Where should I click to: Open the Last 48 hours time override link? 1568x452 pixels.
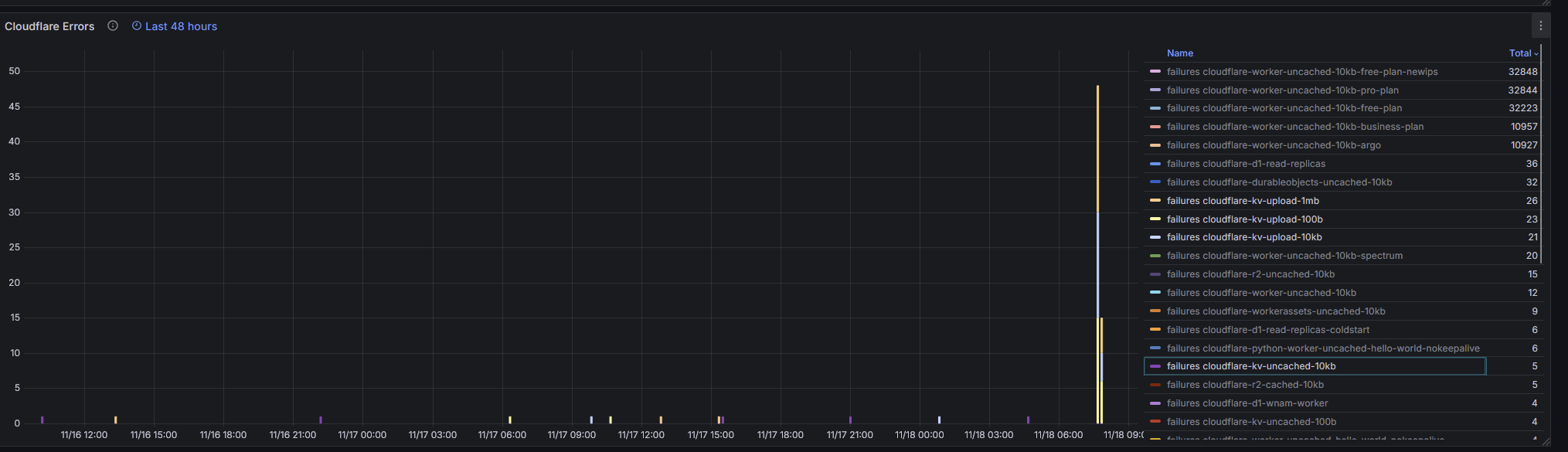pyautogui.click(x=175, y=26)
